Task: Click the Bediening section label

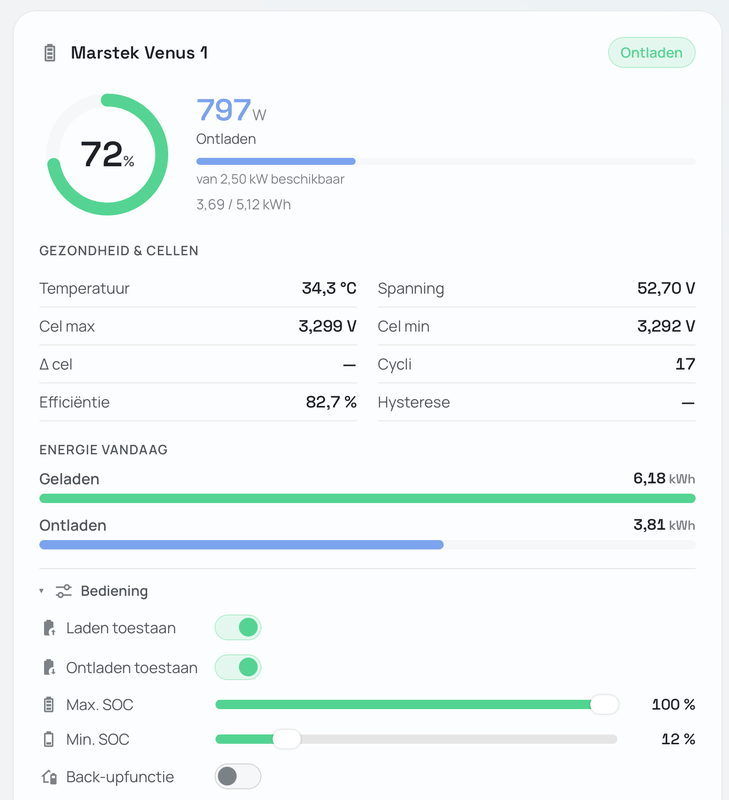Action: (114, 591)
